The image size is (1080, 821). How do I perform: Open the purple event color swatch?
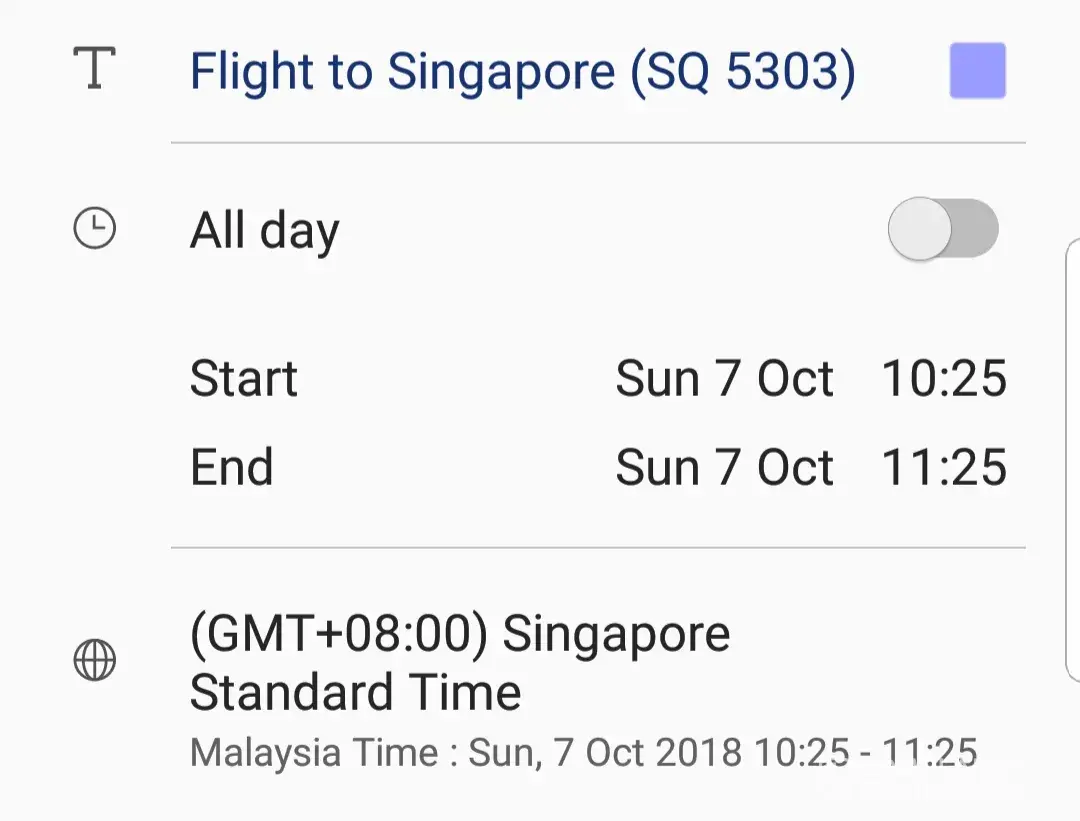[x=977, y=71]
